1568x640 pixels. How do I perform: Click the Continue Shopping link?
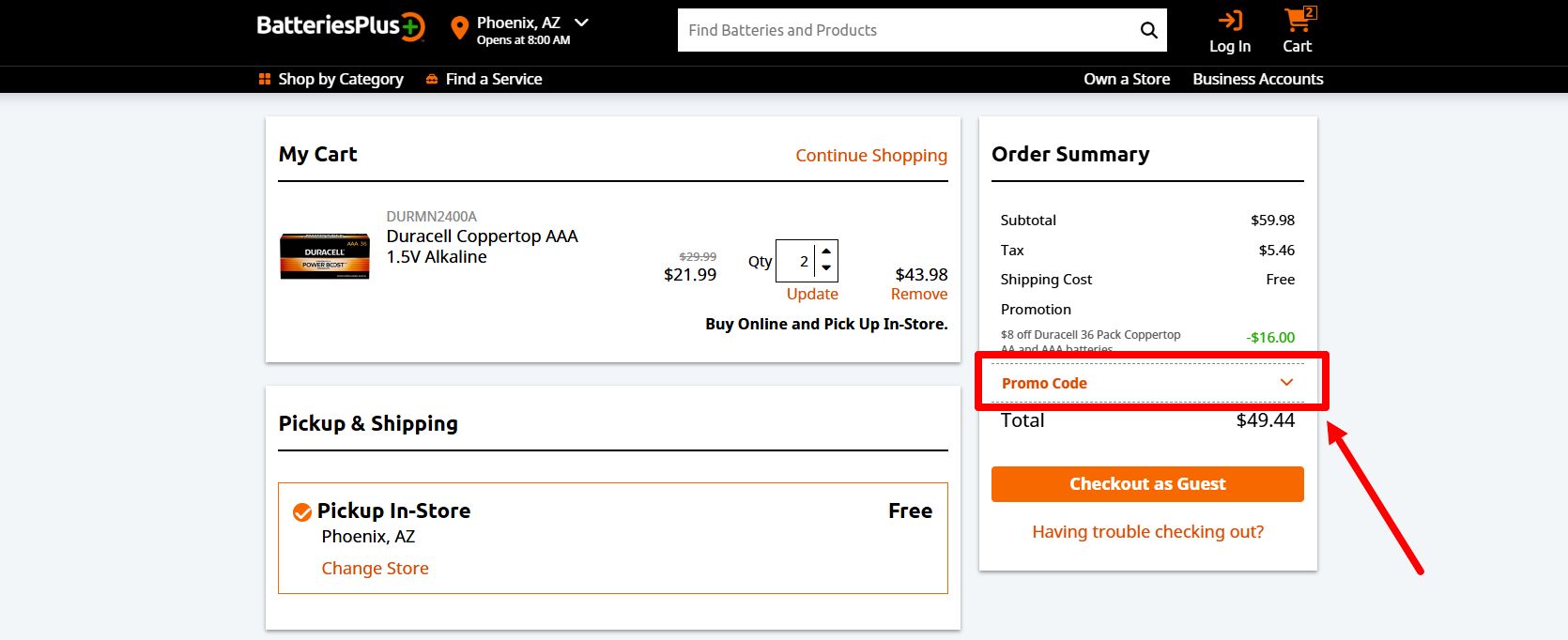point(870,155)
